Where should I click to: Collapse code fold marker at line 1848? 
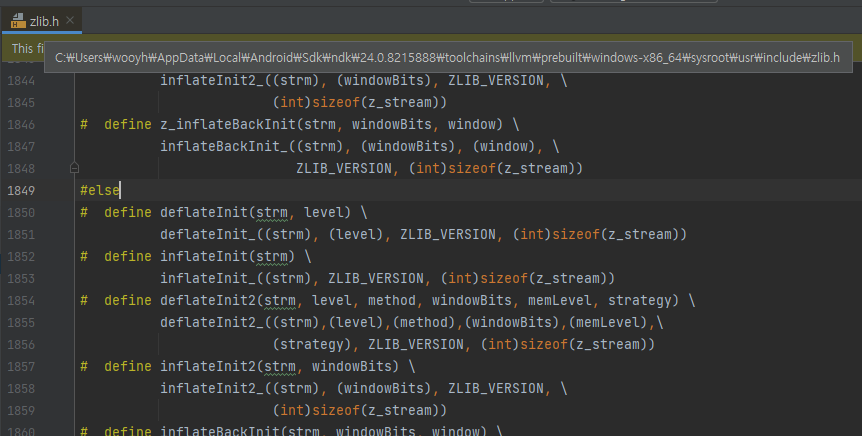(x=75, y=168)
